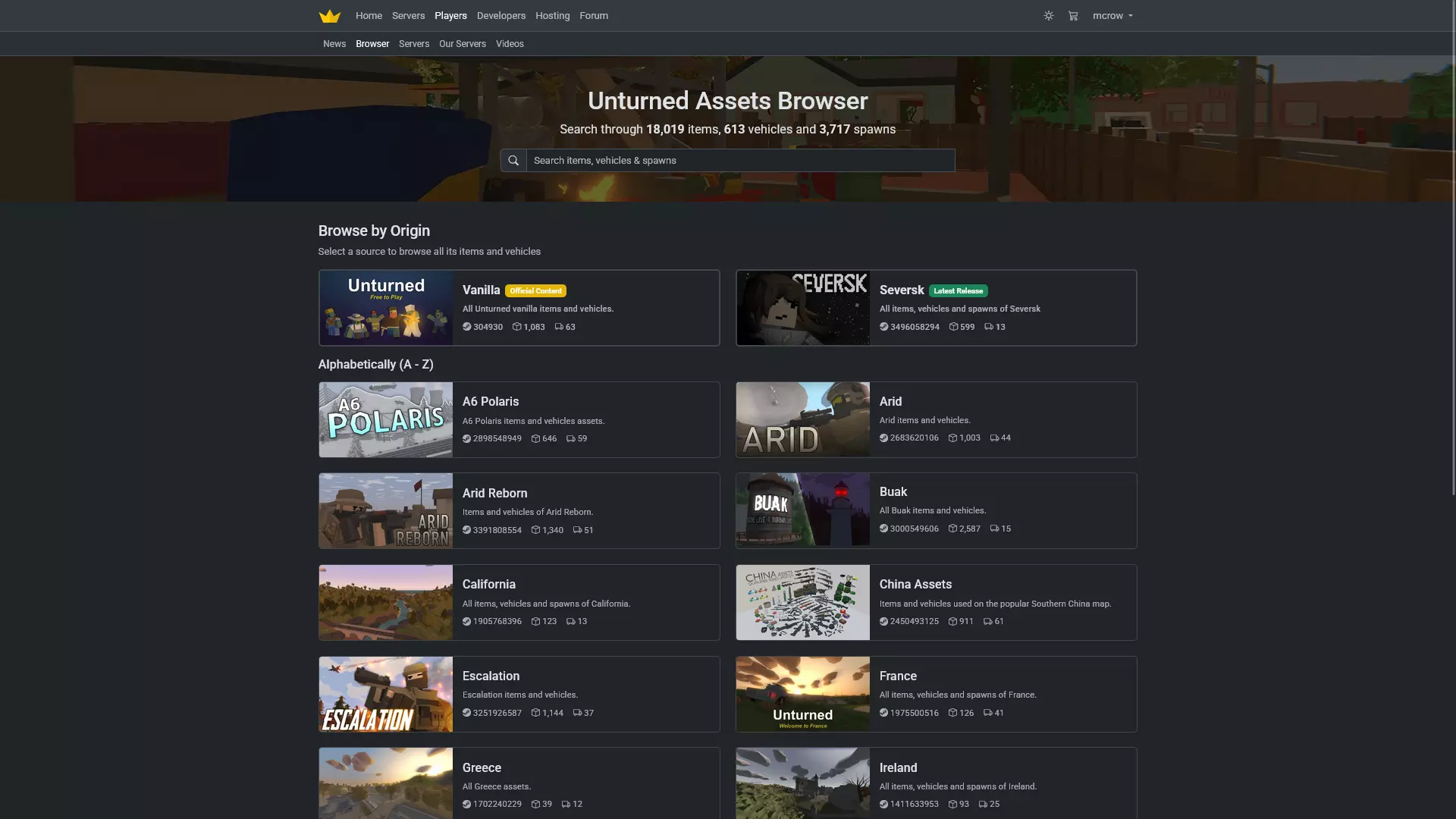Toggle the light/dark theme sun icon
This screenshot has width=1456, height=819.
coord(1049,16)
